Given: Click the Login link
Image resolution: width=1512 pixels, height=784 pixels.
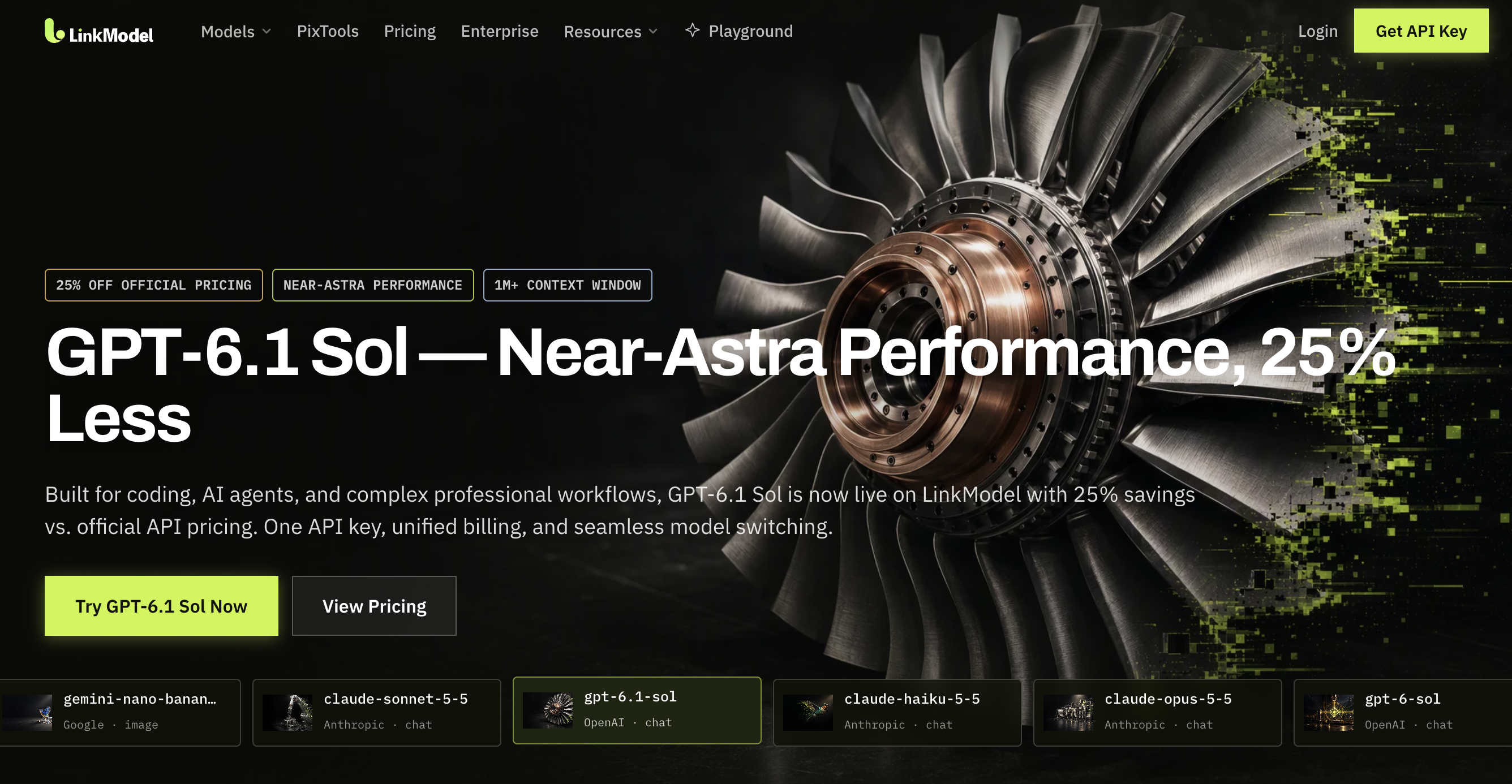Looking at the screenshot, I should (1318, 31).
